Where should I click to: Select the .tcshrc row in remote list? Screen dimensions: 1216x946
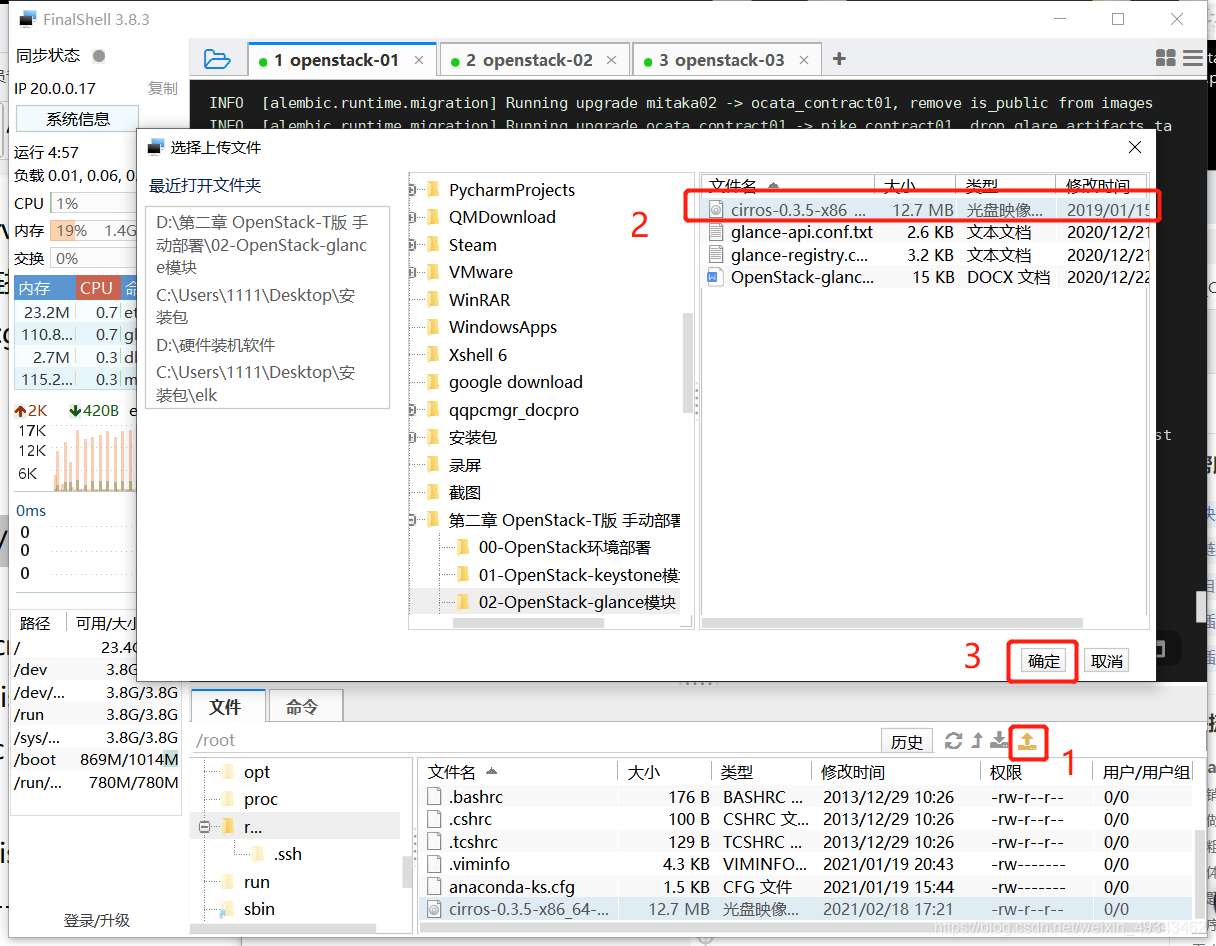806,842
